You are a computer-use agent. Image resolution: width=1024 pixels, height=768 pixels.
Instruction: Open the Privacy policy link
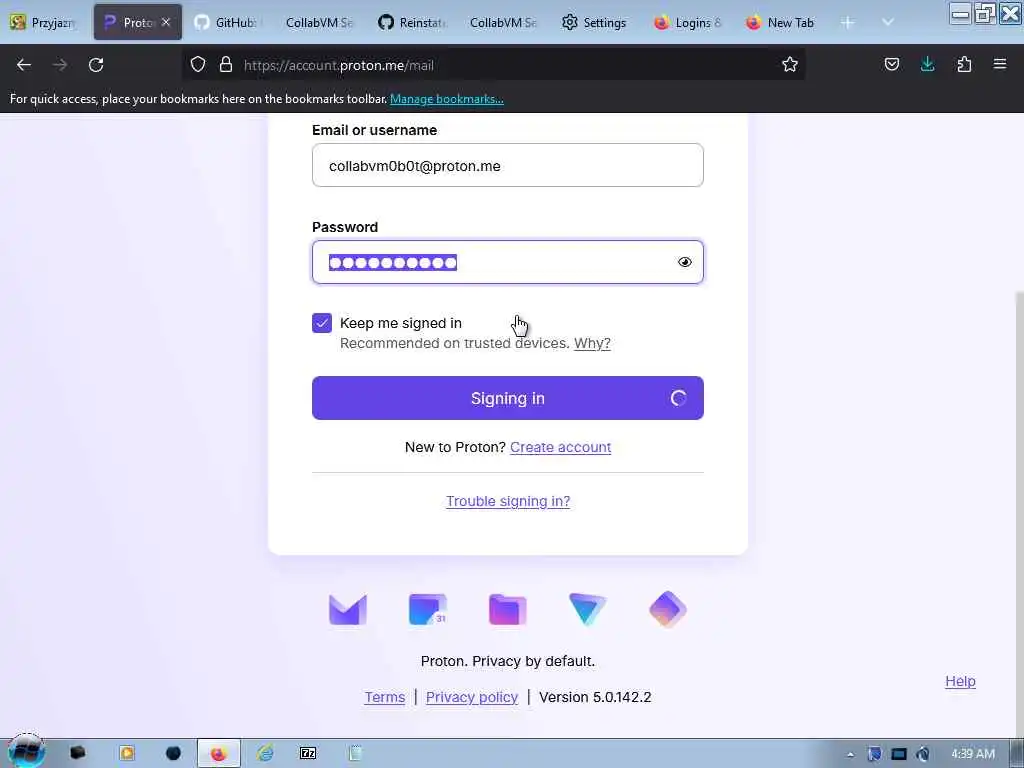pyautogui.click(x=472, y=697)
